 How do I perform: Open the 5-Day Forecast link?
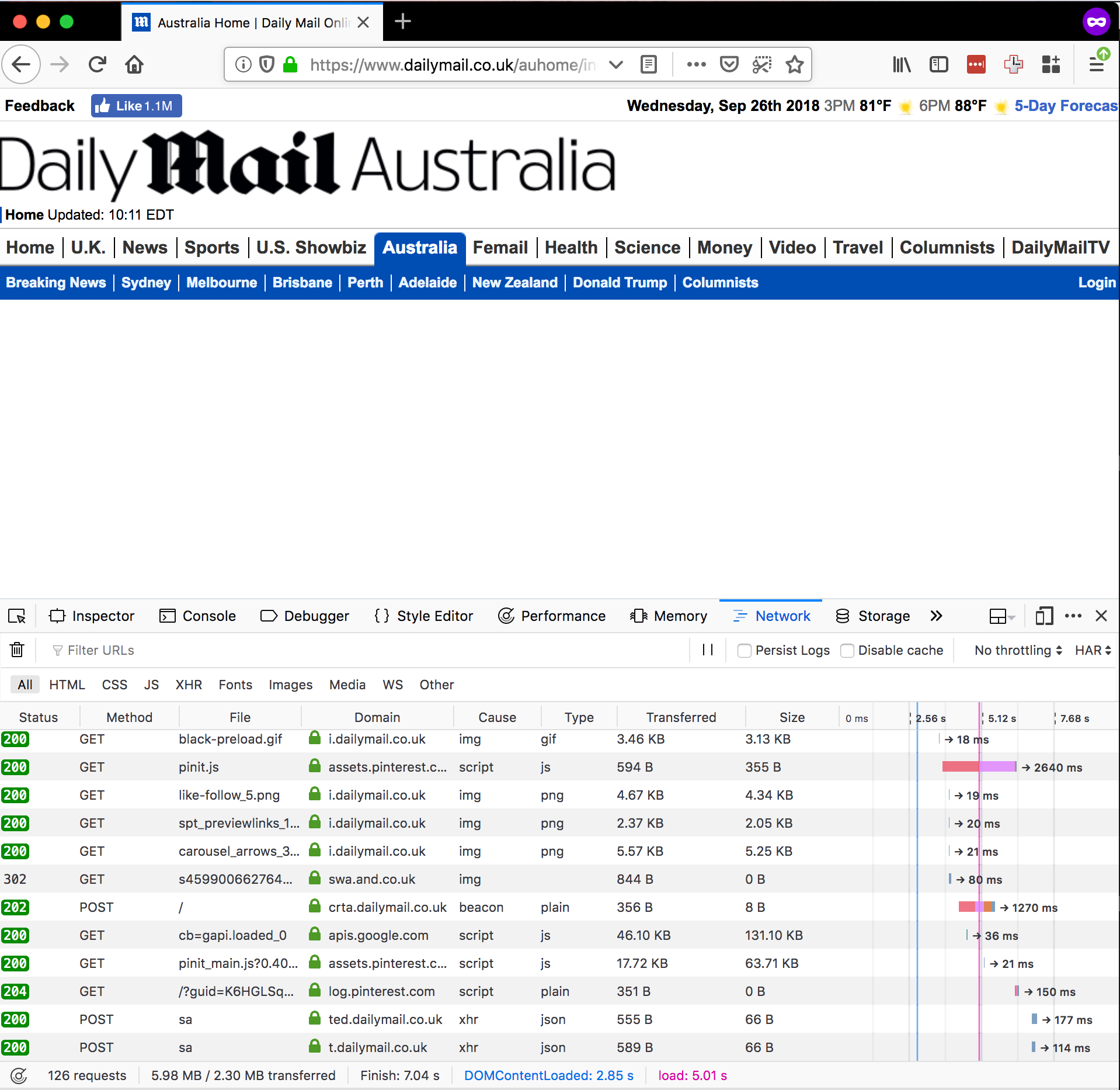point(1066,106)
